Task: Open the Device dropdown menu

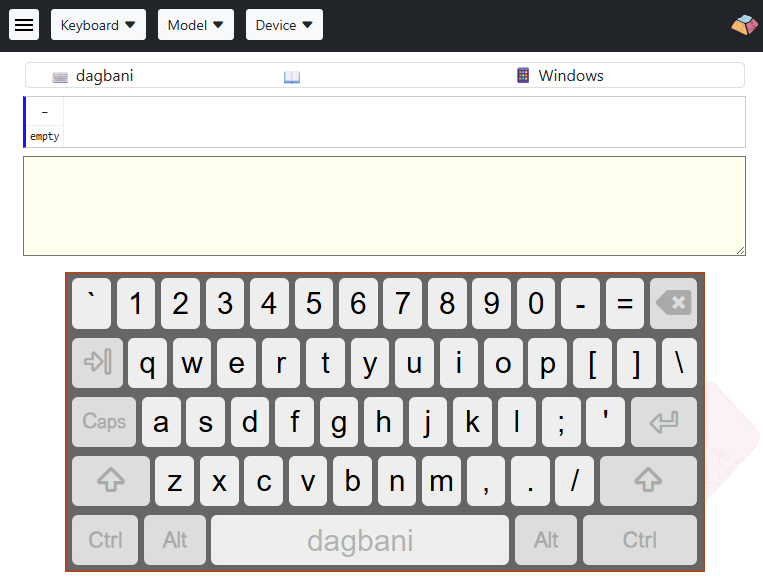Action: [284, 25]
